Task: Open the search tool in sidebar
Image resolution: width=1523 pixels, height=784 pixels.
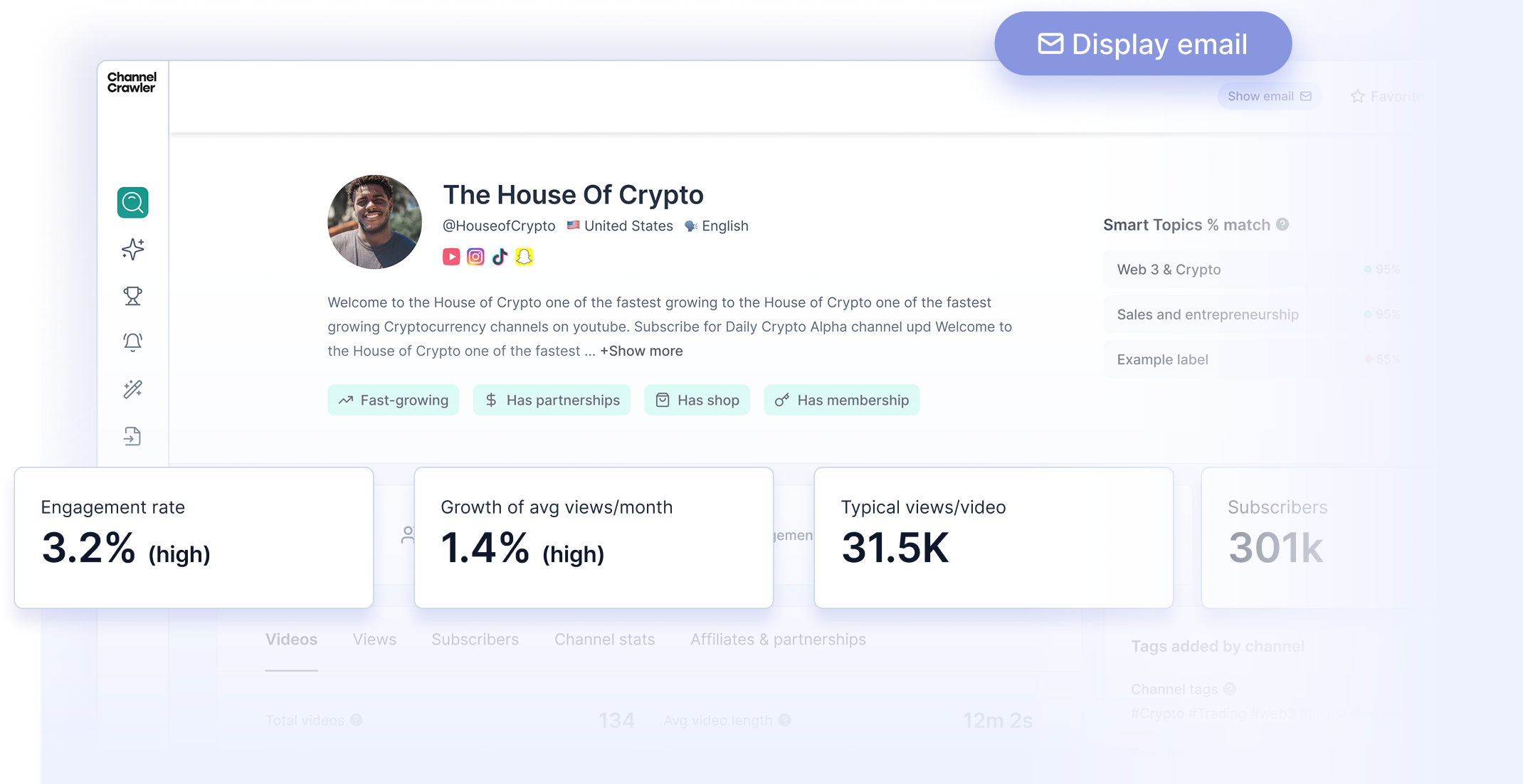Action: (x=132, y=203)
